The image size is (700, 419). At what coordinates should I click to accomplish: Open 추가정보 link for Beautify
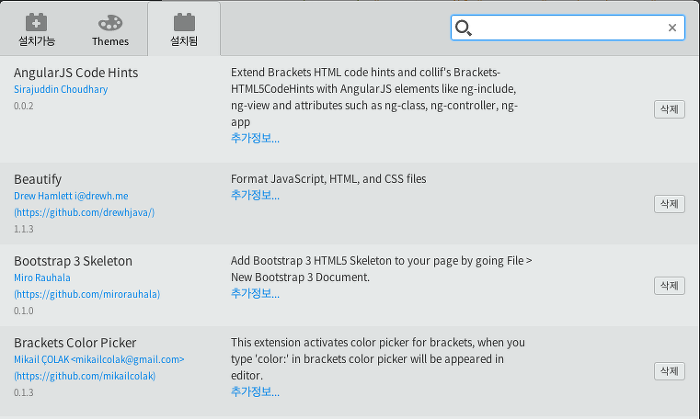[255, 195]
